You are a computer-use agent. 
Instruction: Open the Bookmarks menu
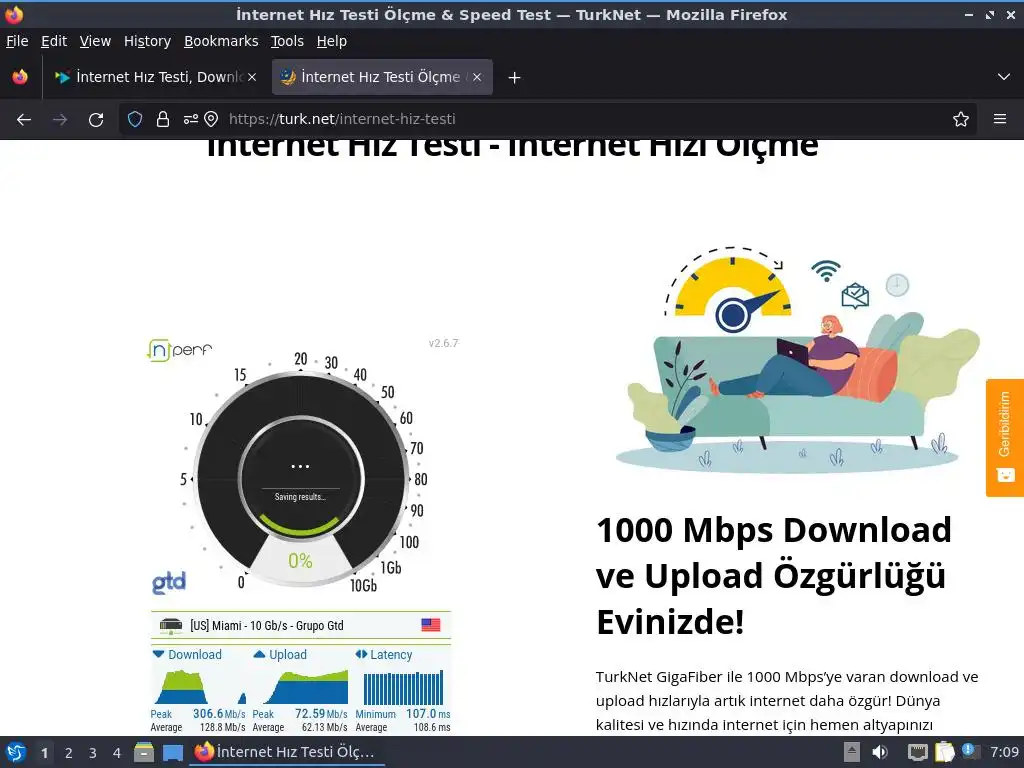pyautogui.click(x=221, y=41)
